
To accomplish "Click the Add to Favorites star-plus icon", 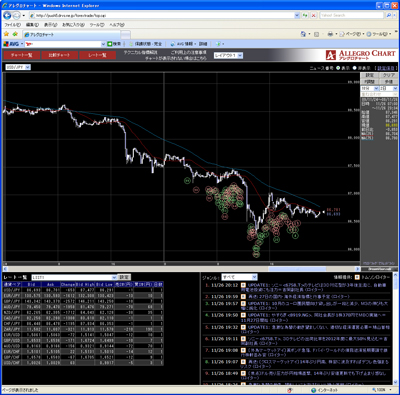I will pos(15,34).
